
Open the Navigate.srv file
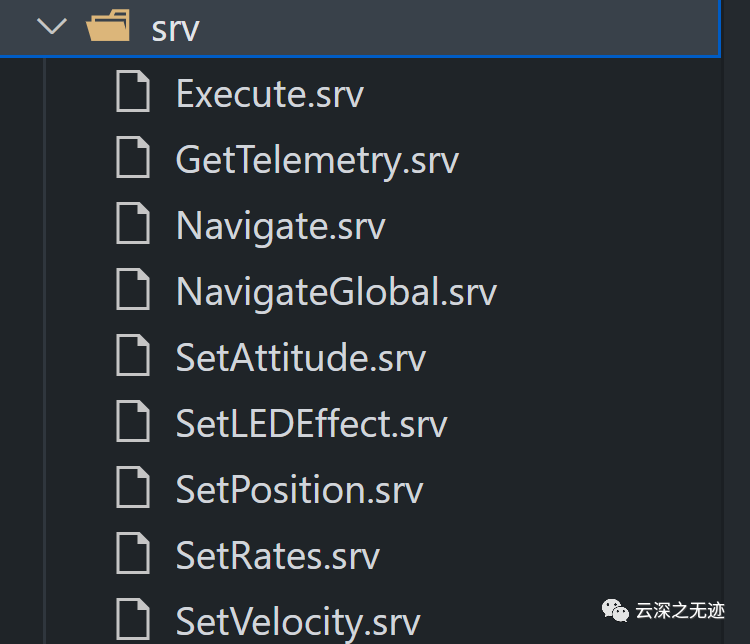[280, 226]
